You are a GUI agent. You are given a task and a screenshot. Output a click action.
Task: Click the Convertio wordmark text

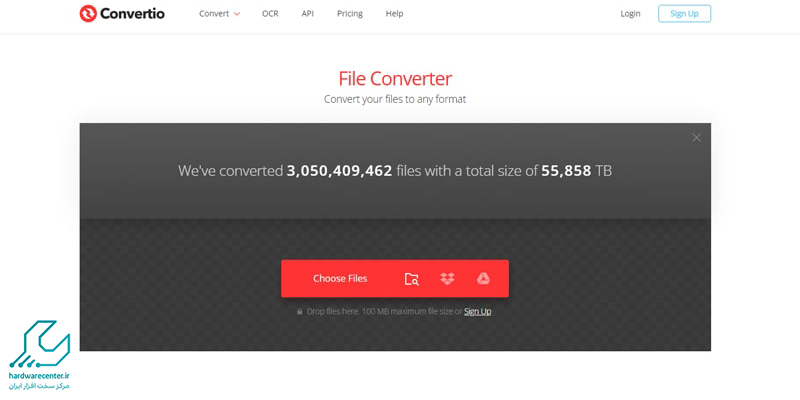pos(132,14)
